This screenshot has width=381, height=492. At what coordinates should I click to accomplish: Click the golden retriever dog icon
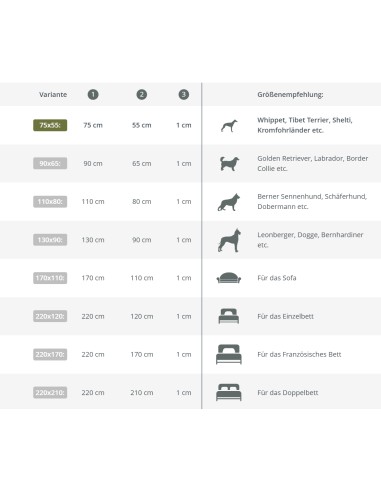coord(229,164)
